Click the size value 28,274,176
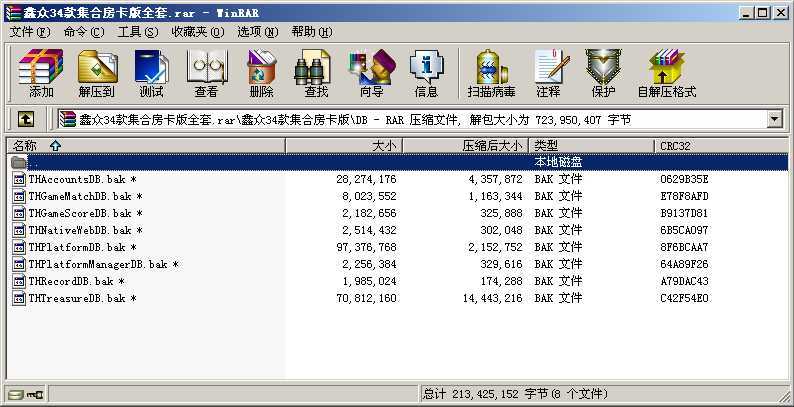The width and height of the screenshot is (794, 407). pyautogui.click(x=366, y=179)
